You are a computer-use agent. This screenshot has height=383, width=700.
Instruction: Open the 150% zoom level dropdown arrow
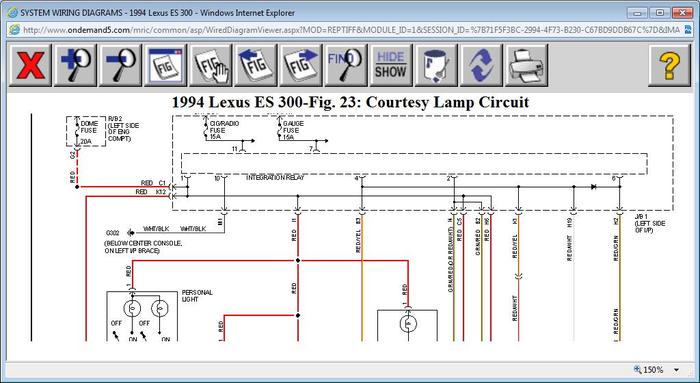(x=677, y=370)
